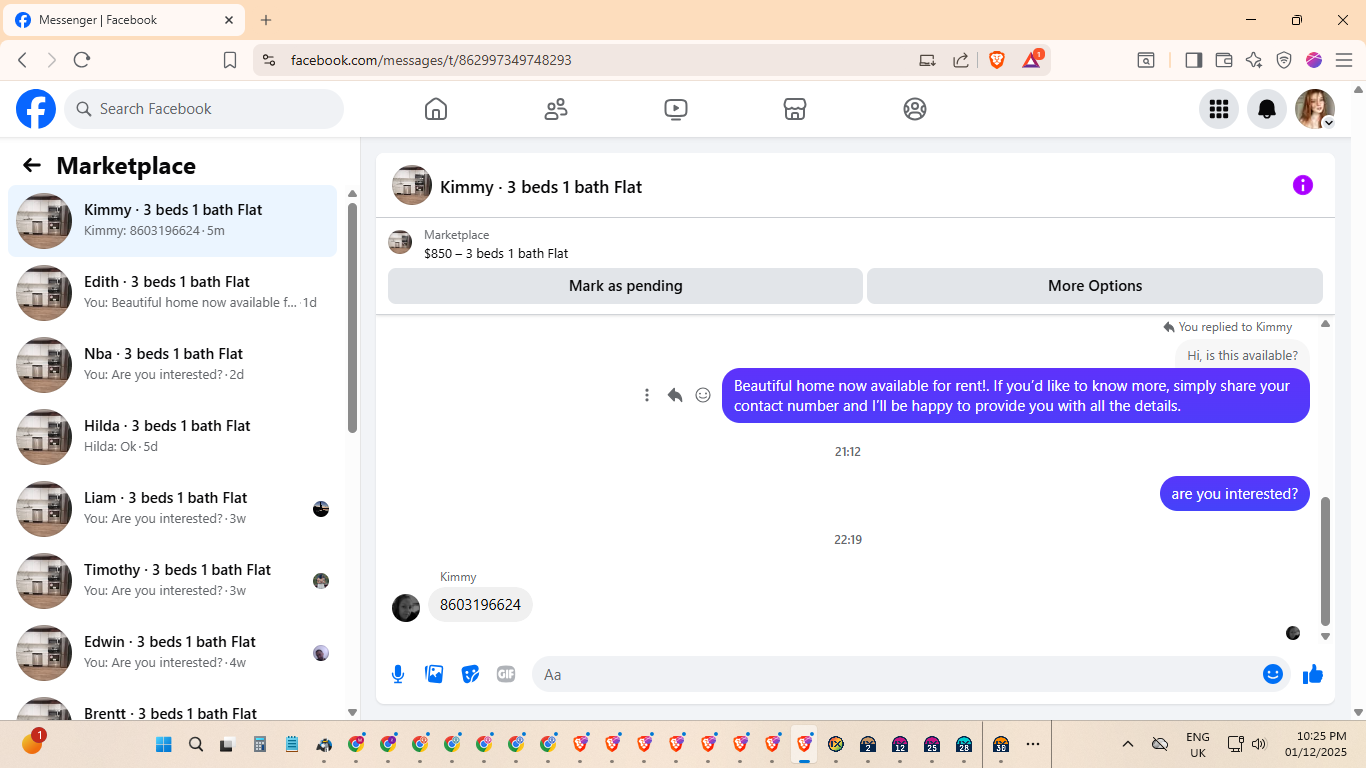Screen dimensions: 1366x768
Task: Go back using the browser back arrow
Action: pyautogui.click(x=22, y=60)
